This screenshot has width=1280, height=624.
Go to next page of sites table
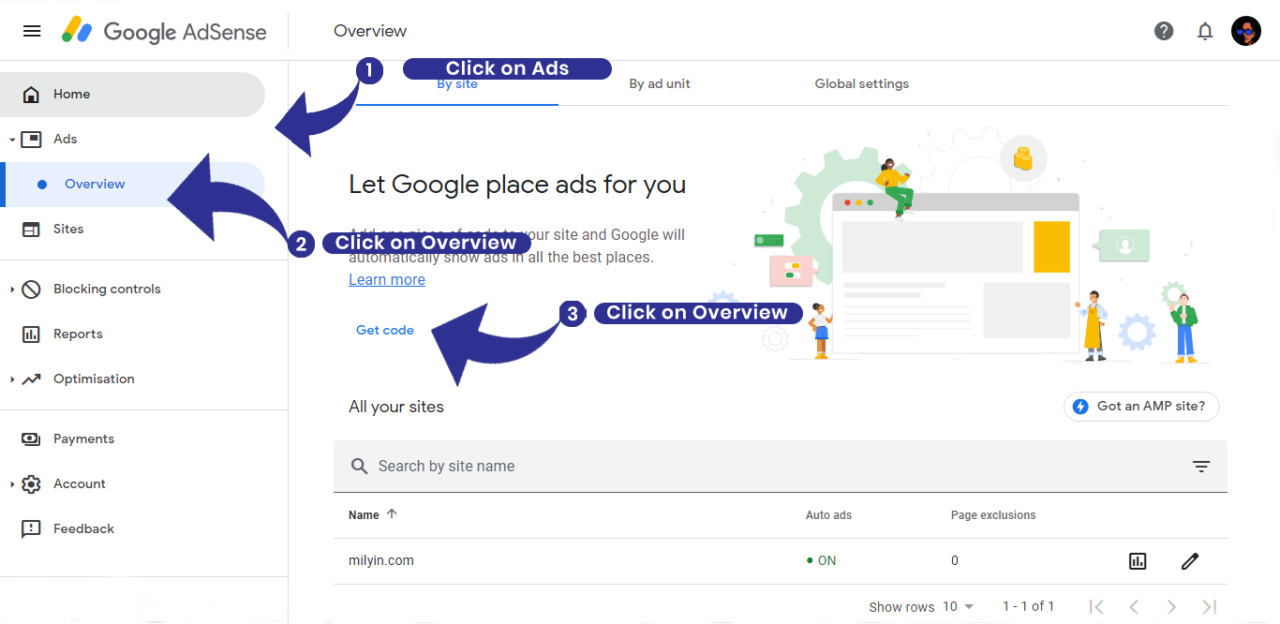[x=1171, y=607]
